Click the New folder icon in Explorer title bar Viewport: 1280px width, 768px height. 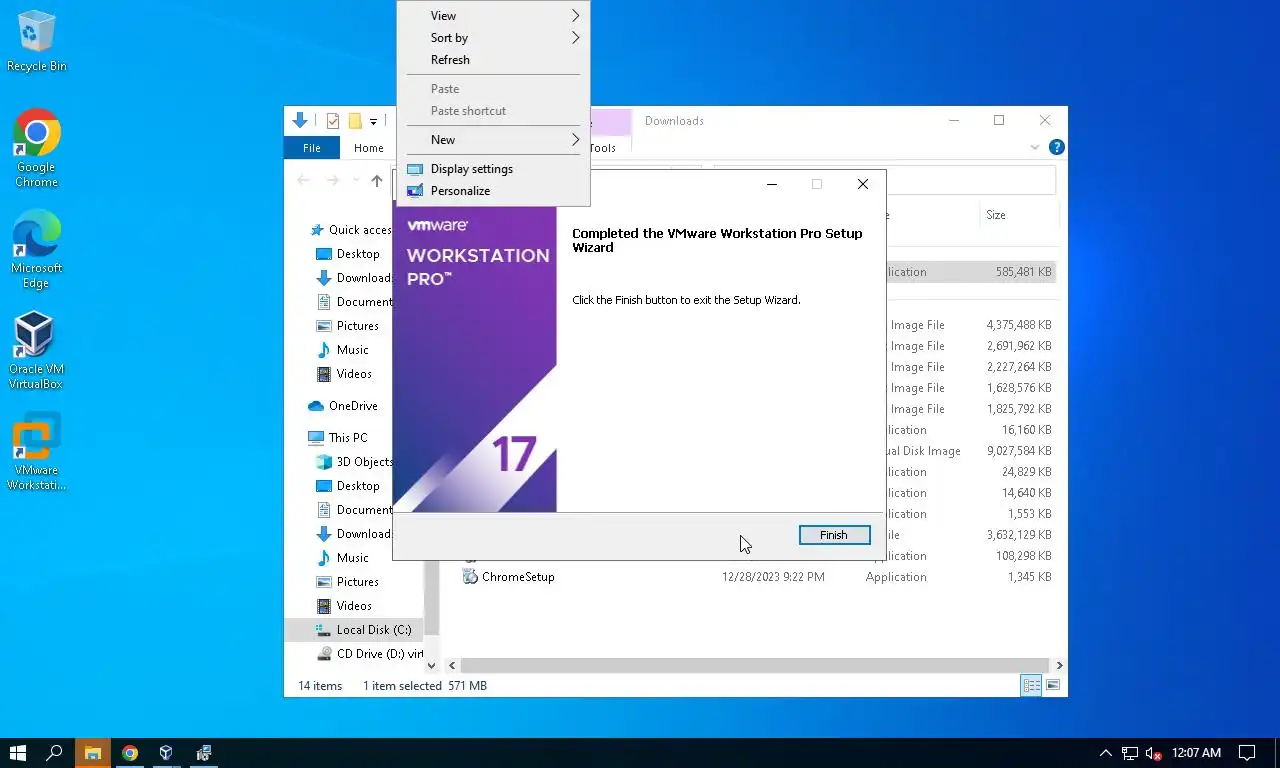(354, 121)
